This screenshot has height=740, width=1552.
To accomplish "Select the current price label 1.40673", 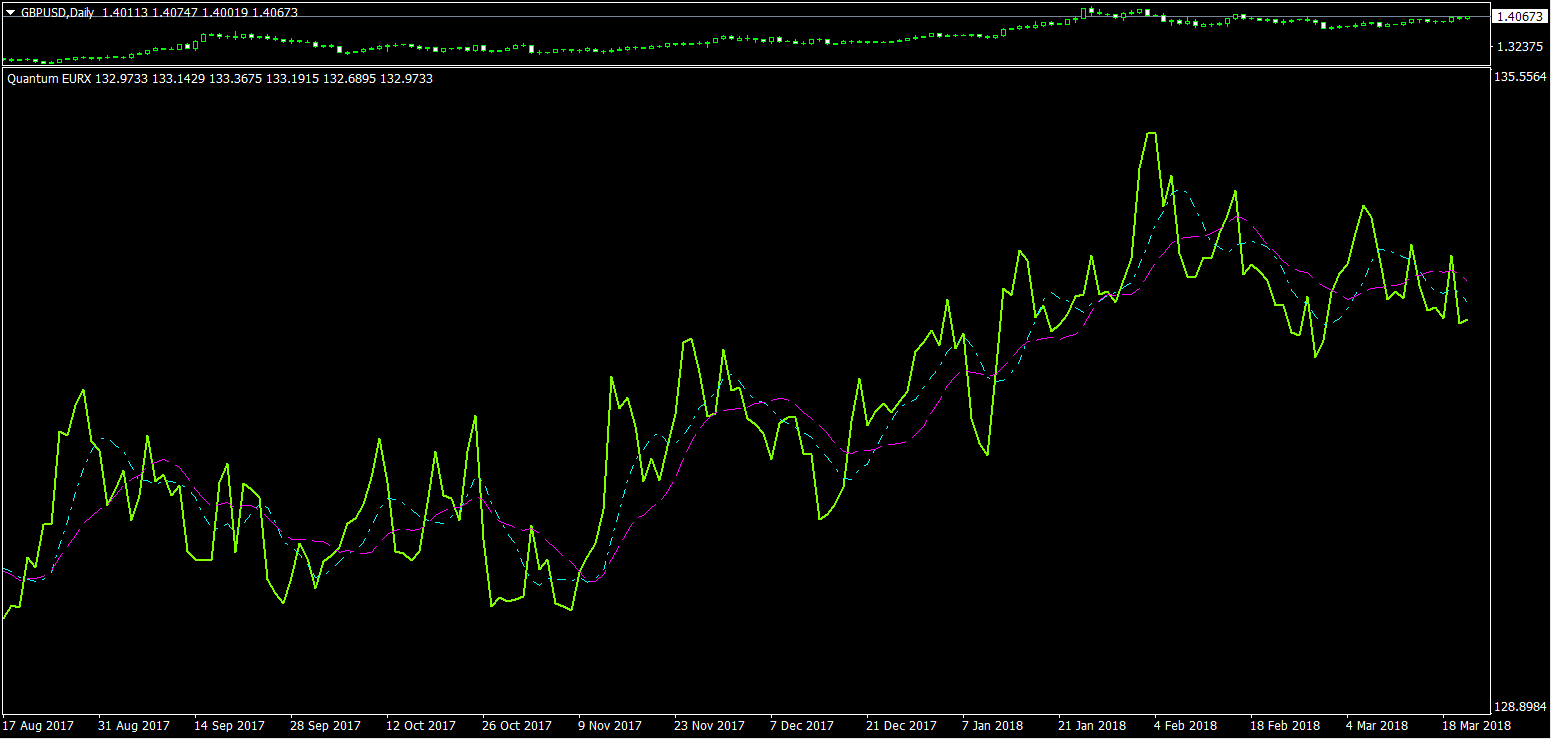I will pos(1518,16).
